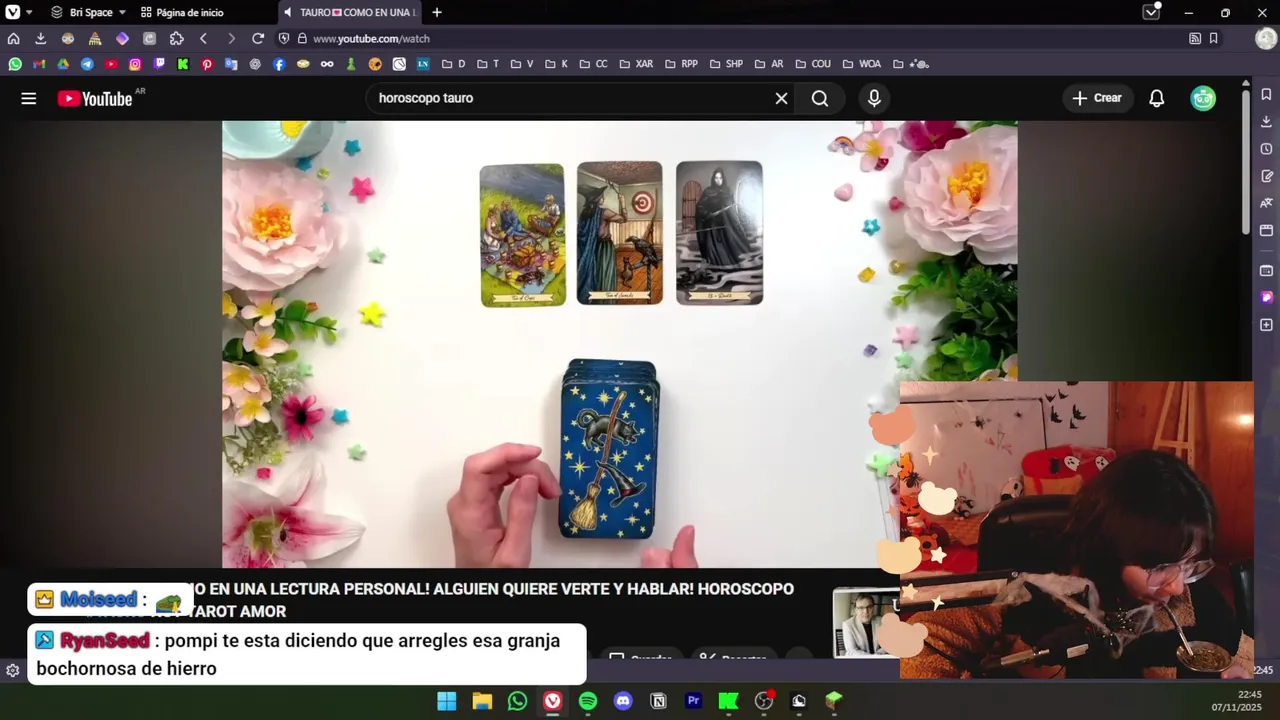Expand the CC bookmarks folder
The image size is (1280, 720).
coord(594,64)
